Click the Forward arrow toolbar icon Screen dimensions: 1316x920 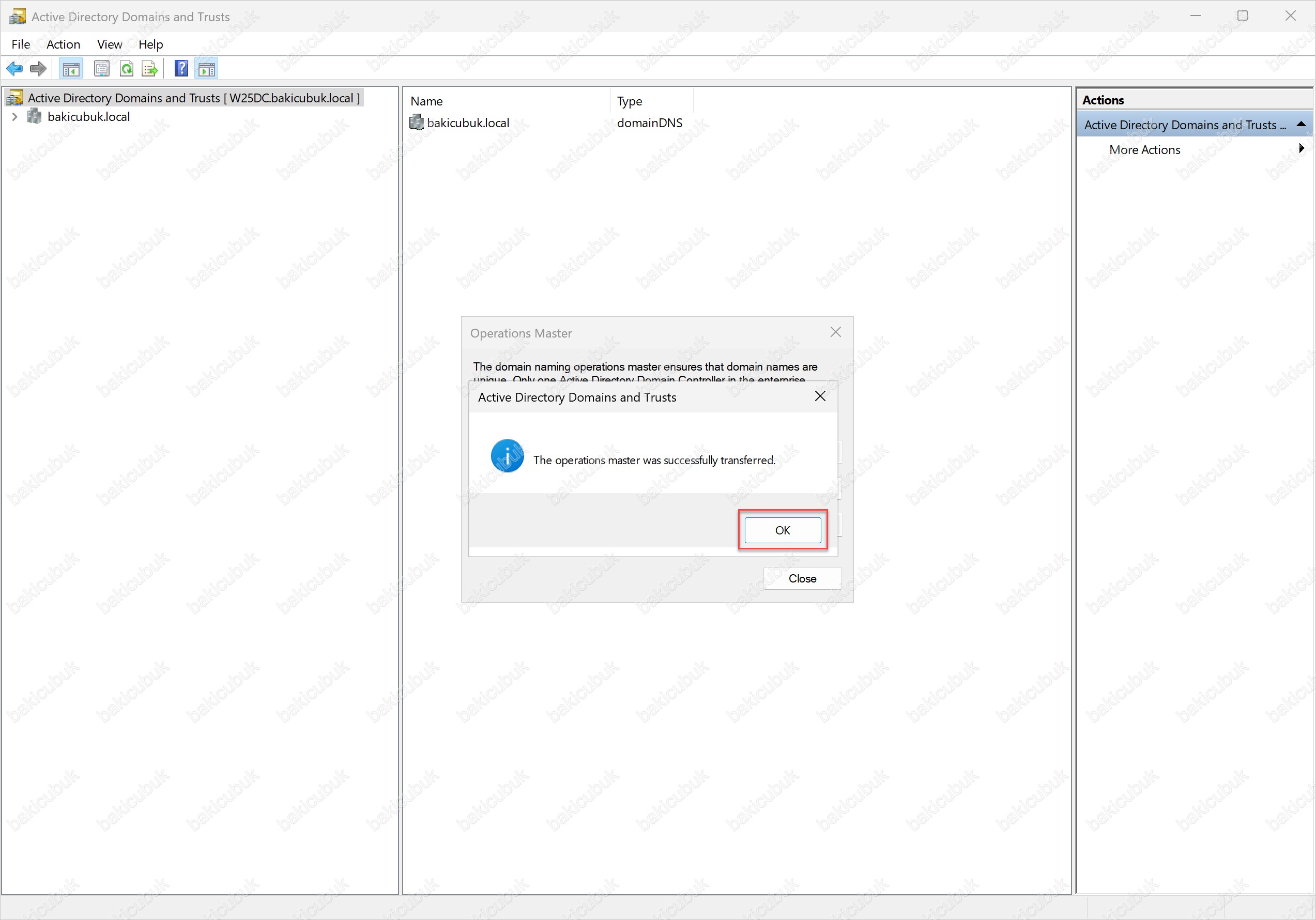point(38,69)
